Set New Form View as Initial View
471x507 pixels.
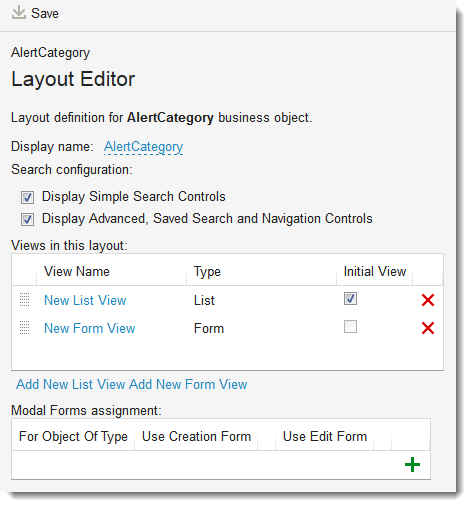350,327
